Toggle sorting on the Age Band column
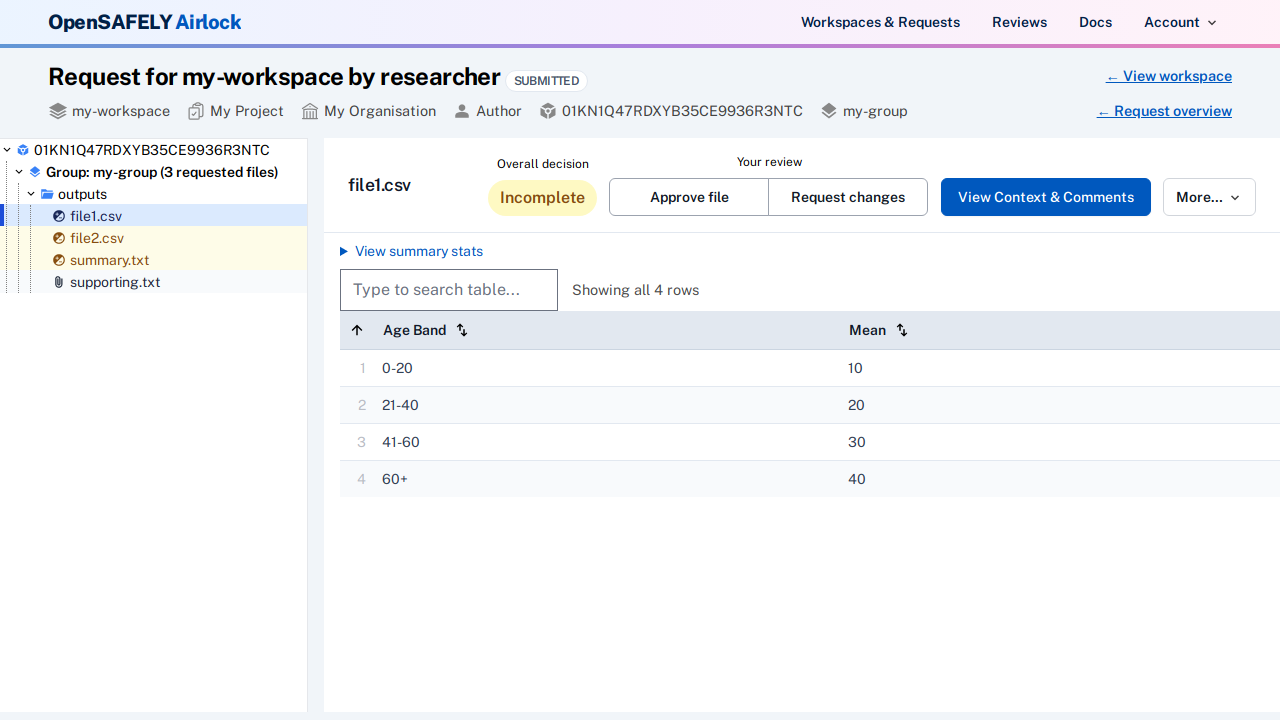The height and width of the screenshot is (720, 1280). [461, 330]
